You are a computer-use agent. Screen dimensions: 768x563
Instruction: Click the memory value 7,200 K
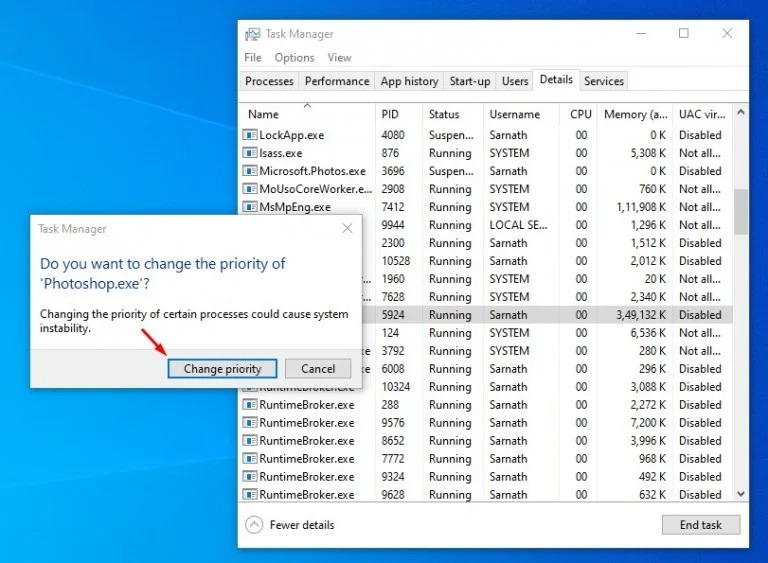click(x=648, y=423)
